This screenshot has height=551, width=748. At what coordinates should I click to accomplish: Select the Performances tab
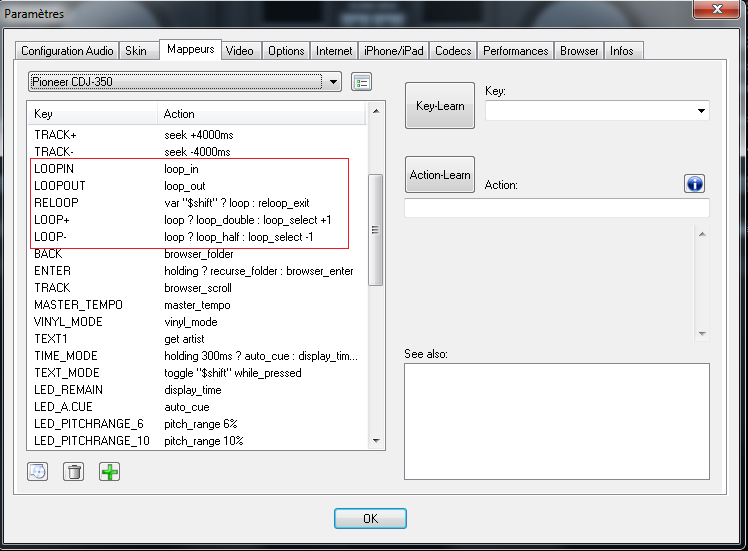pyautogui.click(x=515, y=51)
